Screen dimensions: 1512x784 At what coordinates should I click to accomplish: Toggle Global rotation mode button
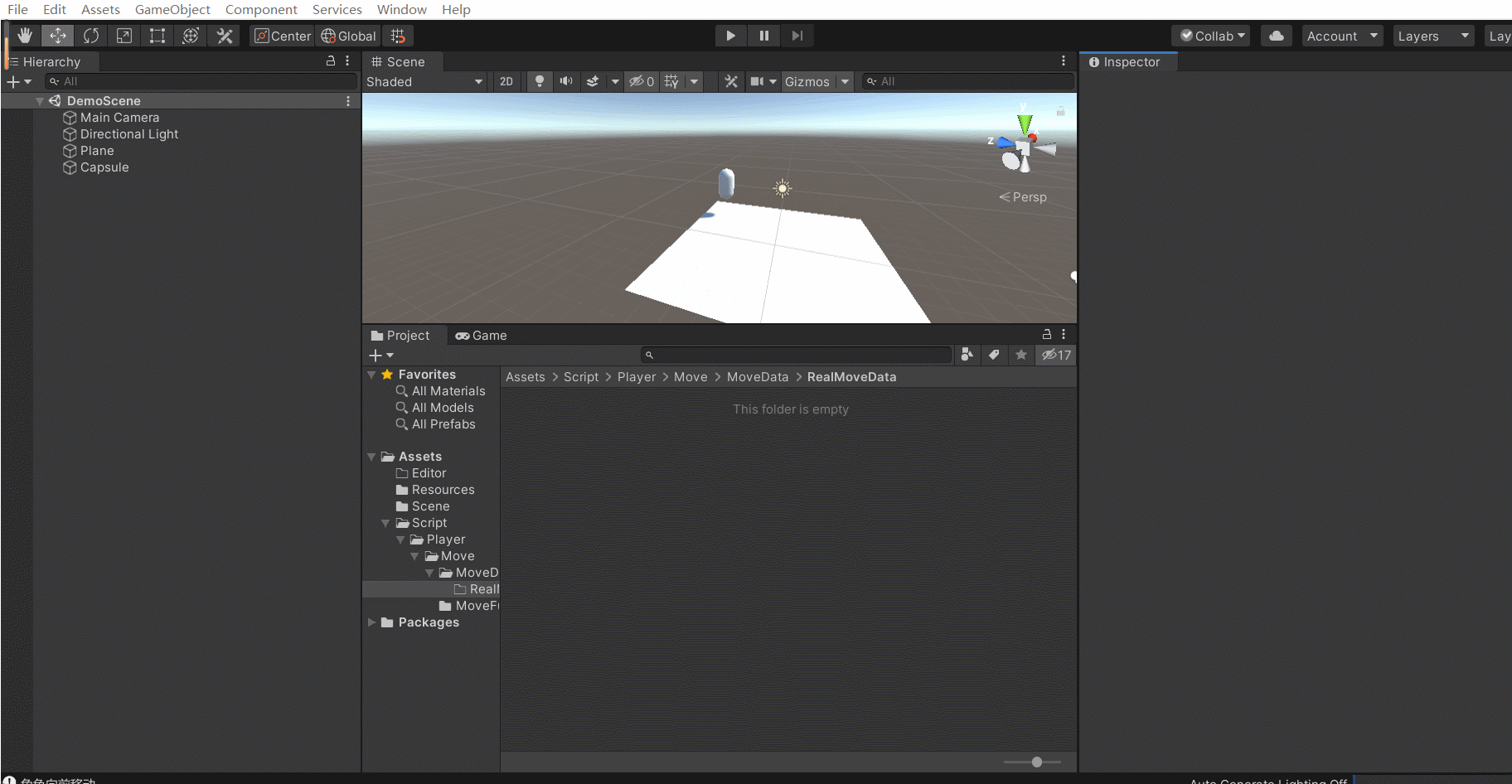pos(348,36)
